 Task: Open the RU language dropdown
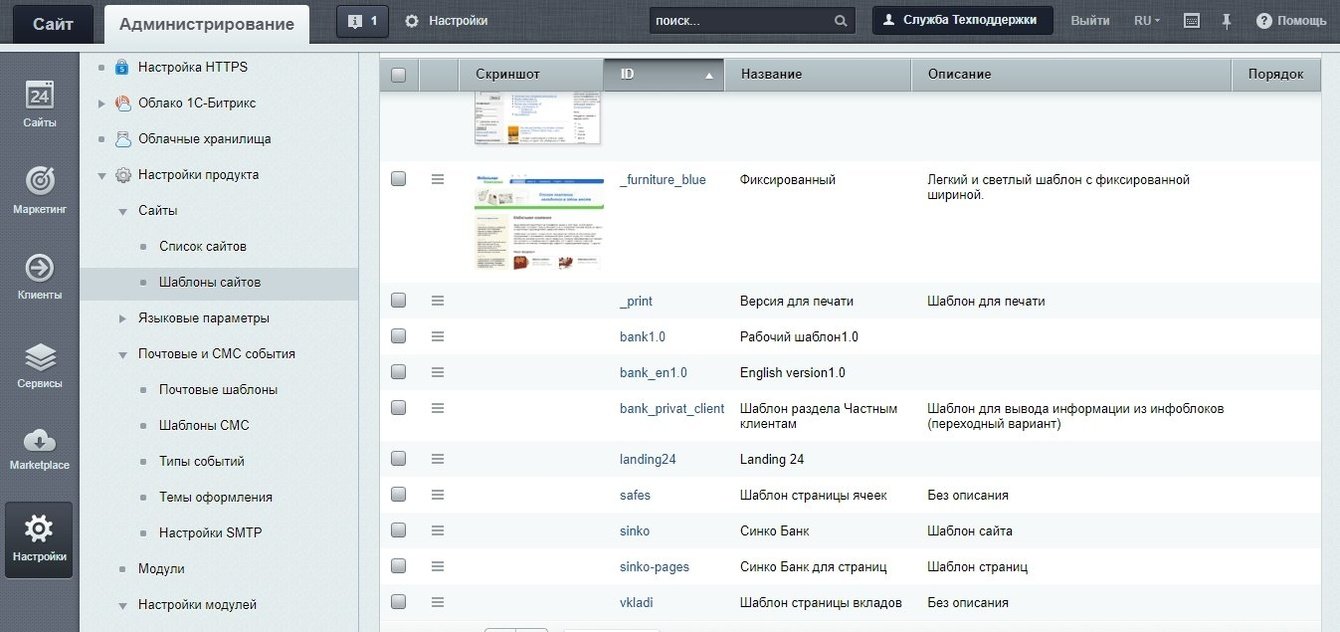pos(1147,21)
